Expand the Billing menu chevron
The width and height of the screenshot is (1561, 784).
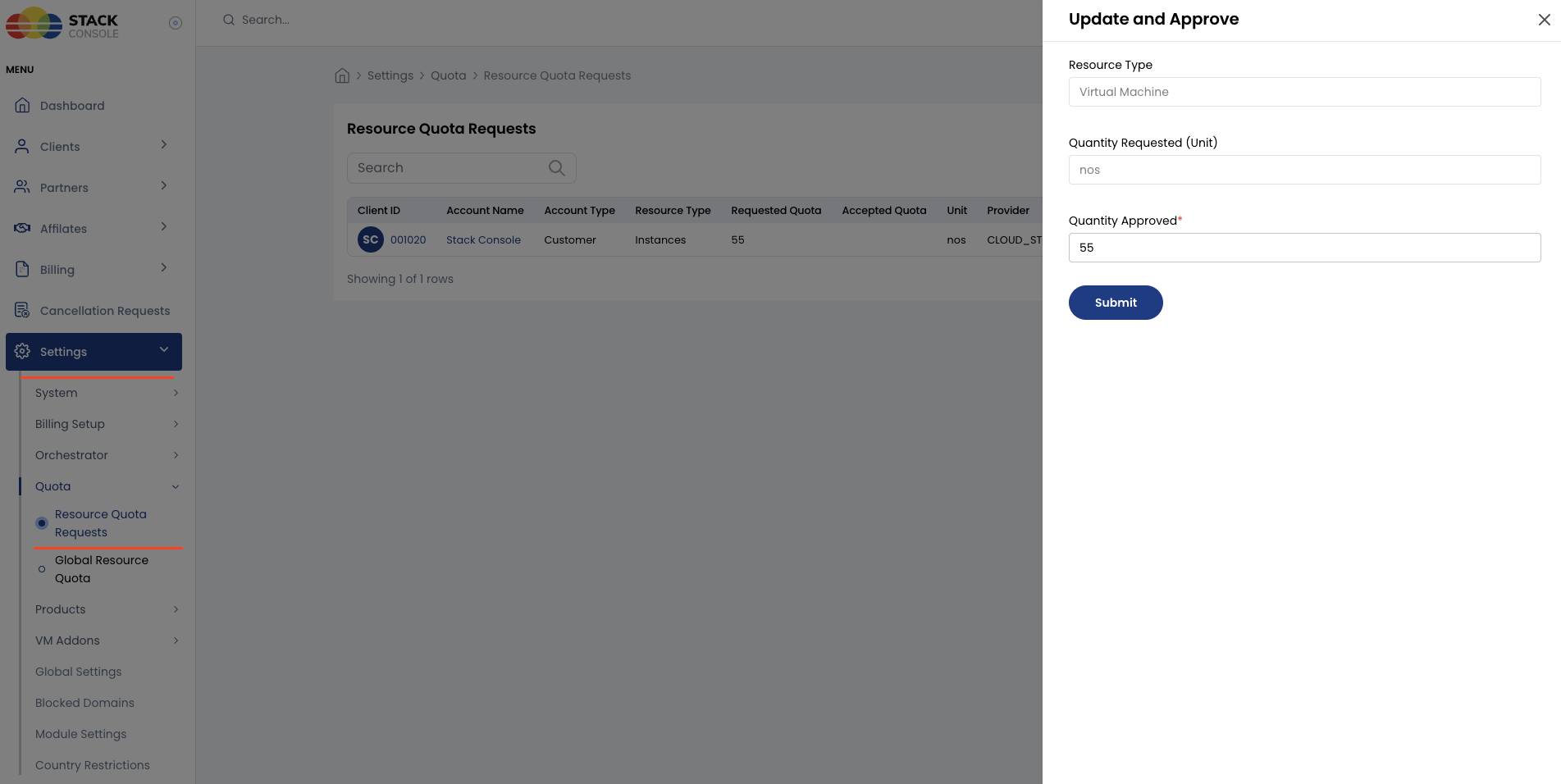pos(164,268)
